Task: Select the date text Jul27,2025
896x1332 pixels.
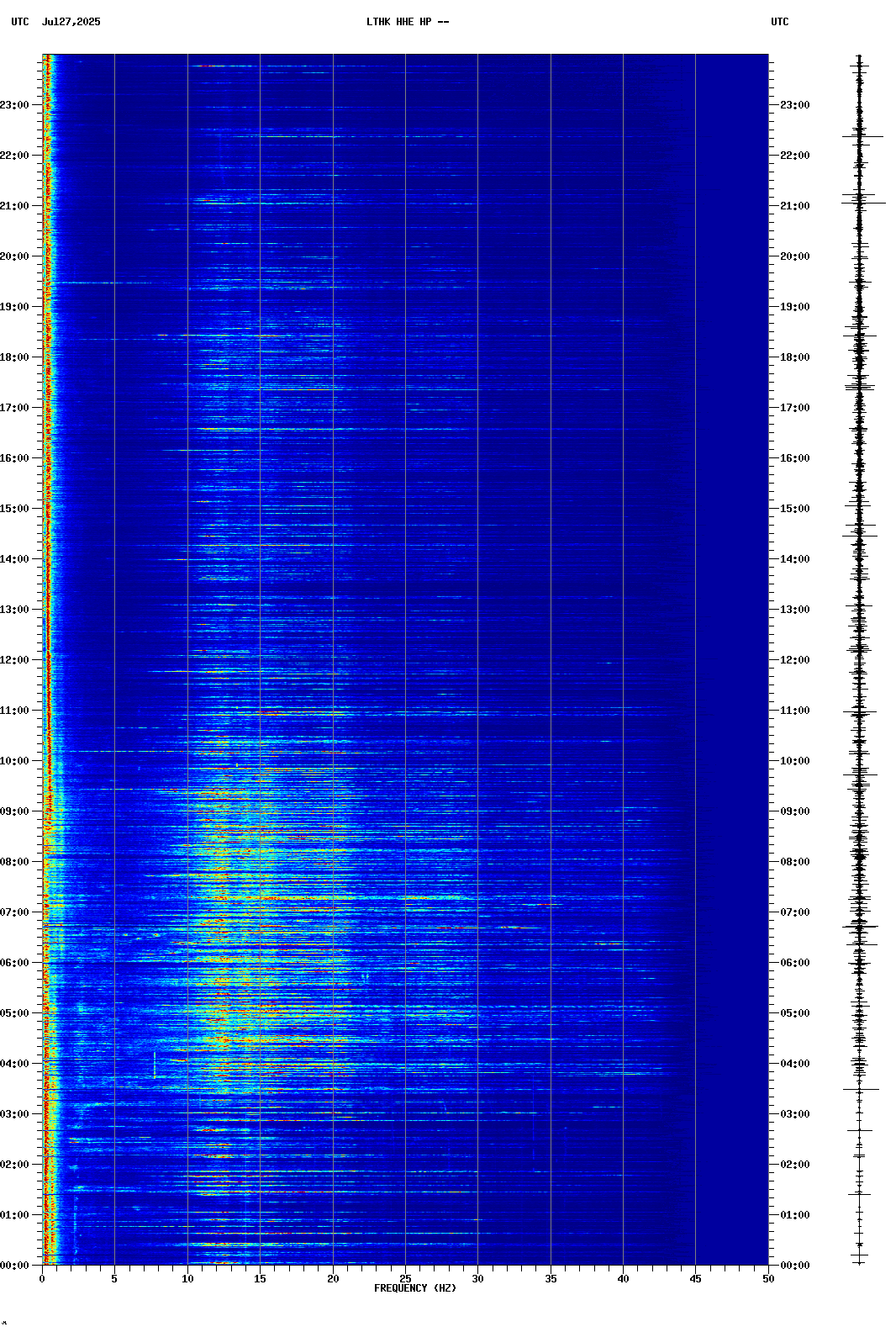Action: coord(71,22)
